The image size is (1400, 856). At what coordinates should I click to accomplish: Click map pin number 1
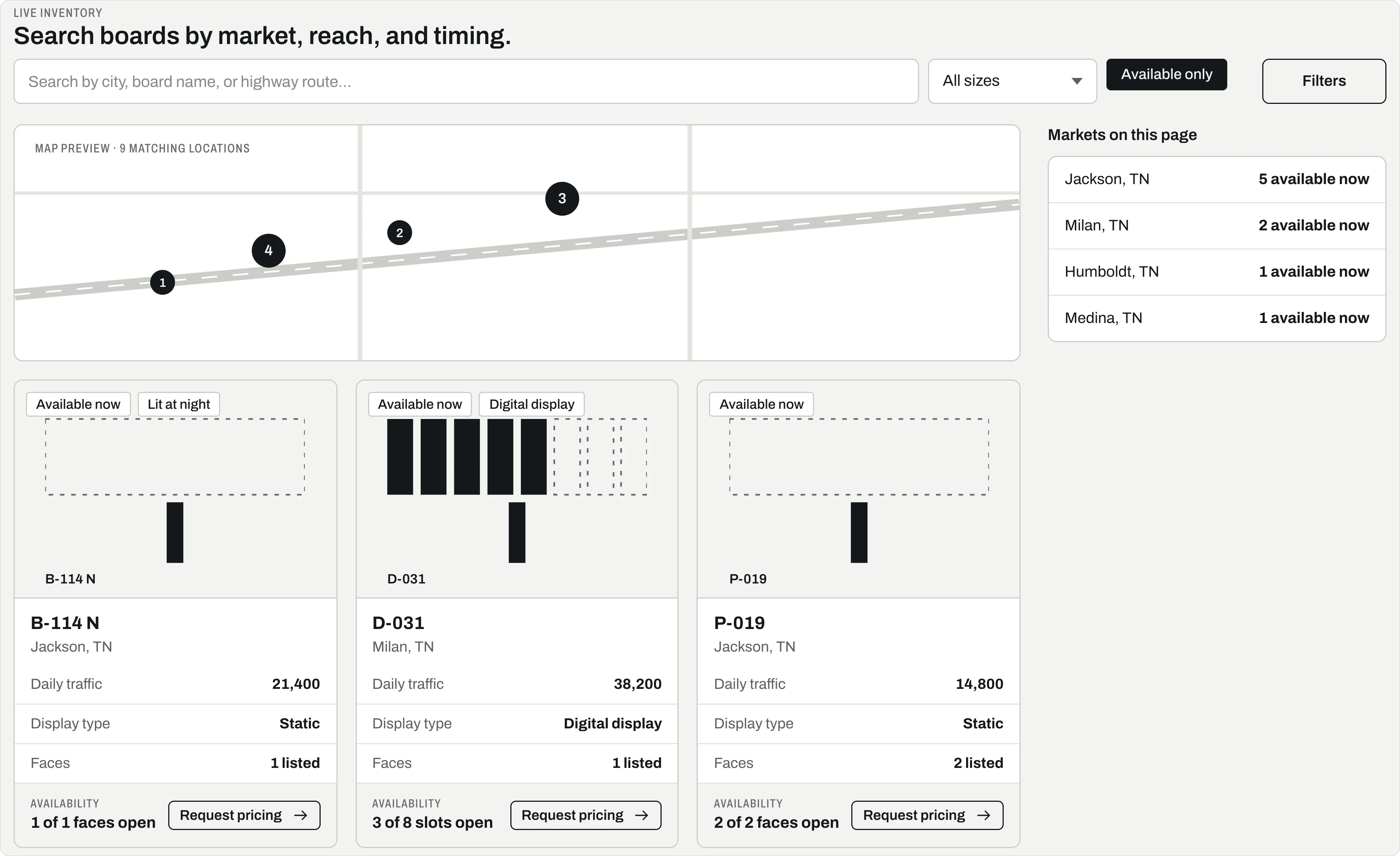[163, 282]
